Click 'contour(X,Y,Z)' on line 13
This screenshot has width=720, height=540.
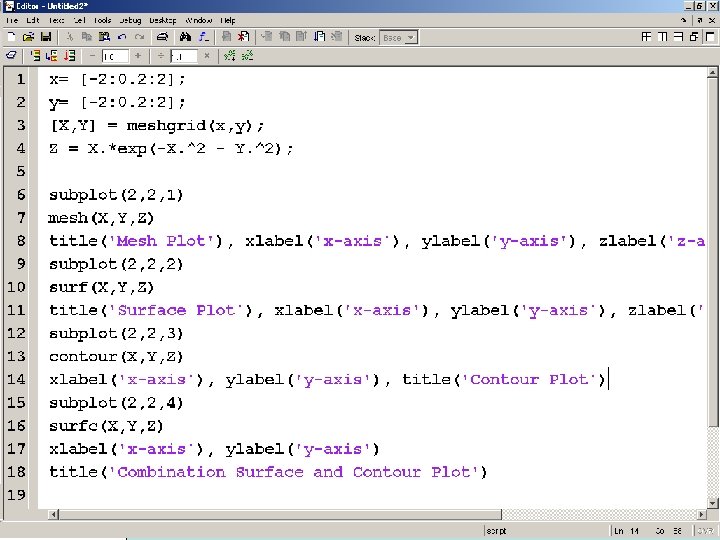(116, 356)
